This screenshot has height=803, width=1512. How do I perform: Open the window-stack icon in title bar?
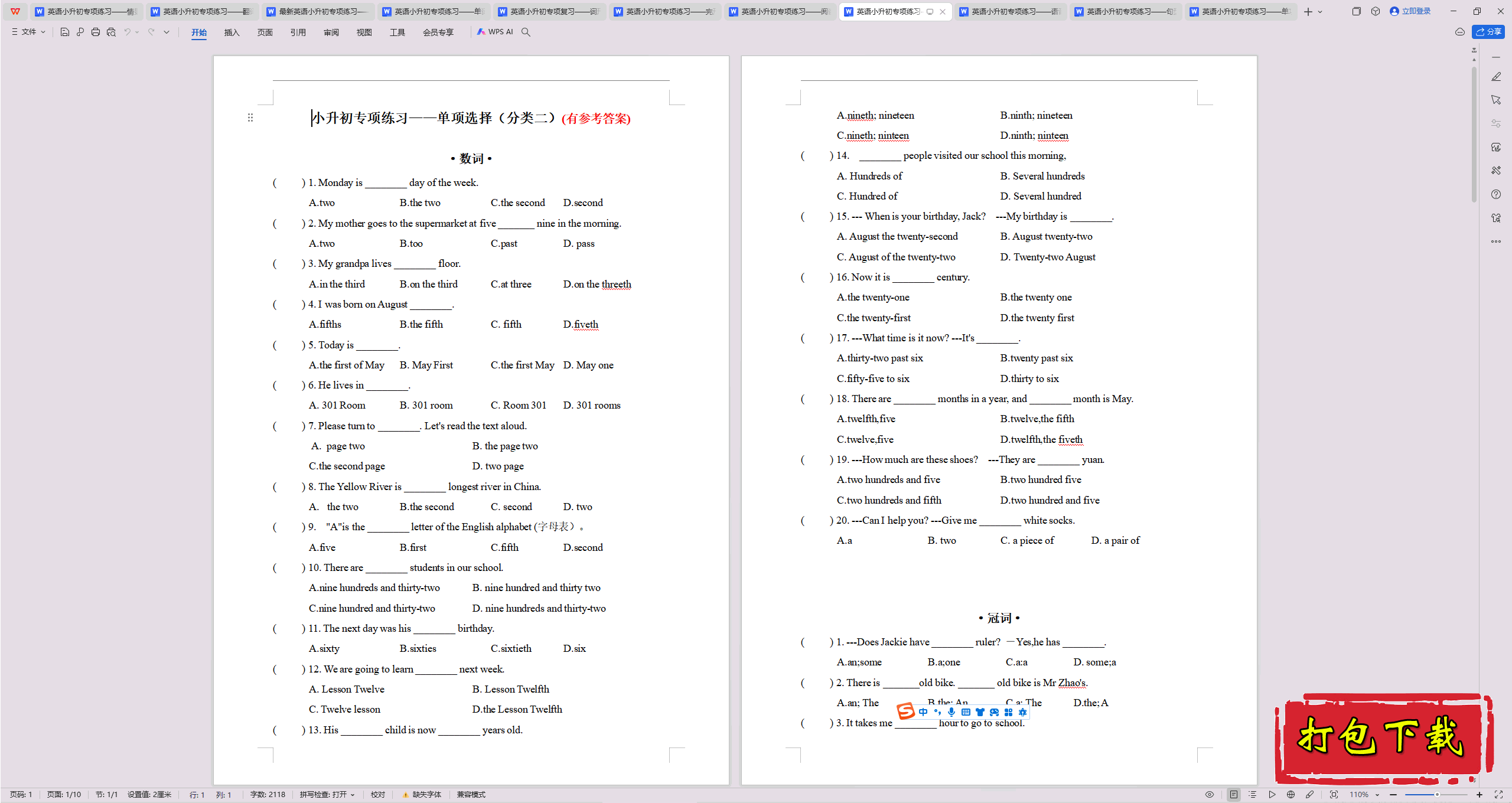pos(1357,11)
